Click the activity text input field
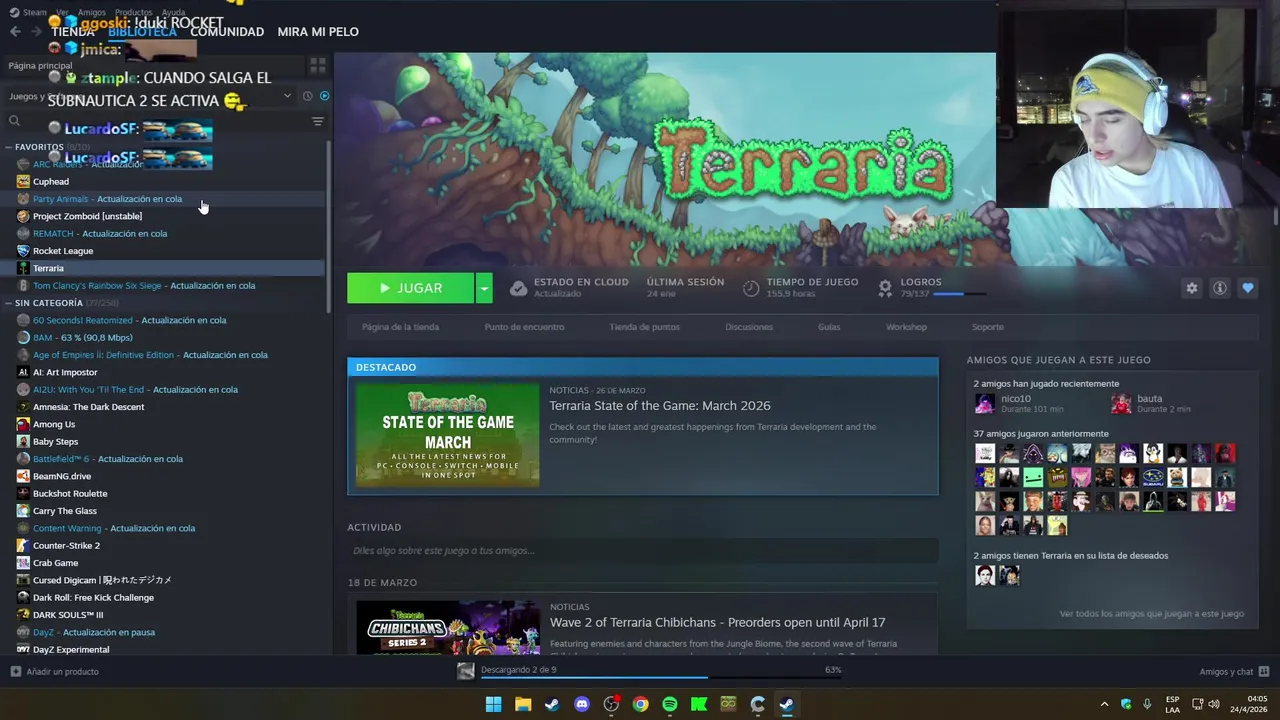1280x720 pixels. (642, 551)
